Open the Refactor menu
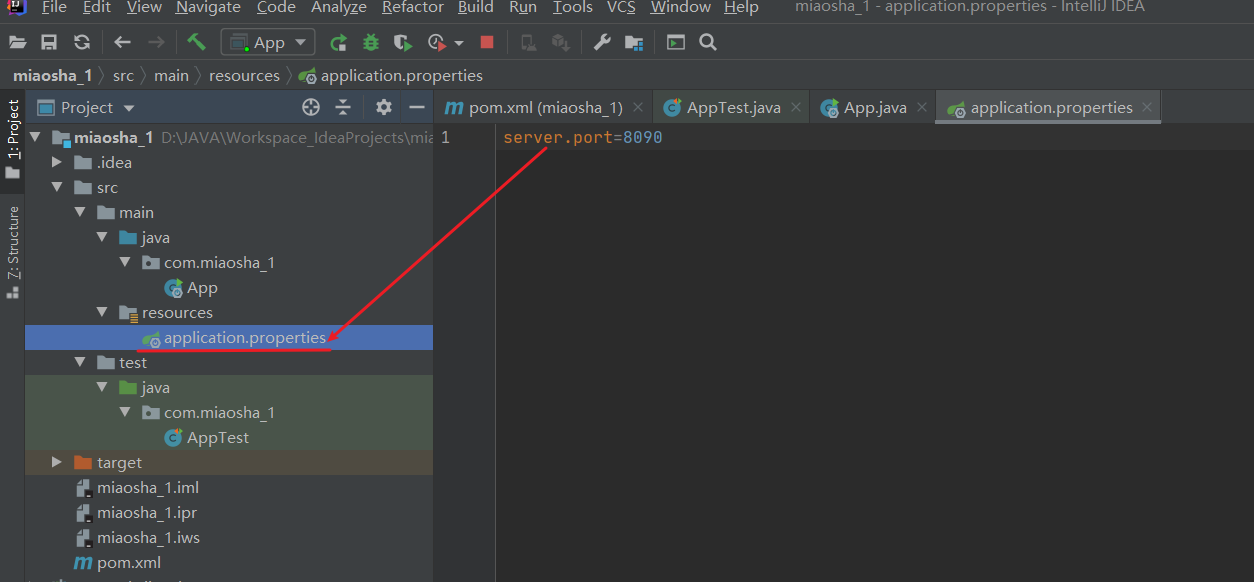The width and height of the screenshot is (1254, 582). (x=413, y=8)
